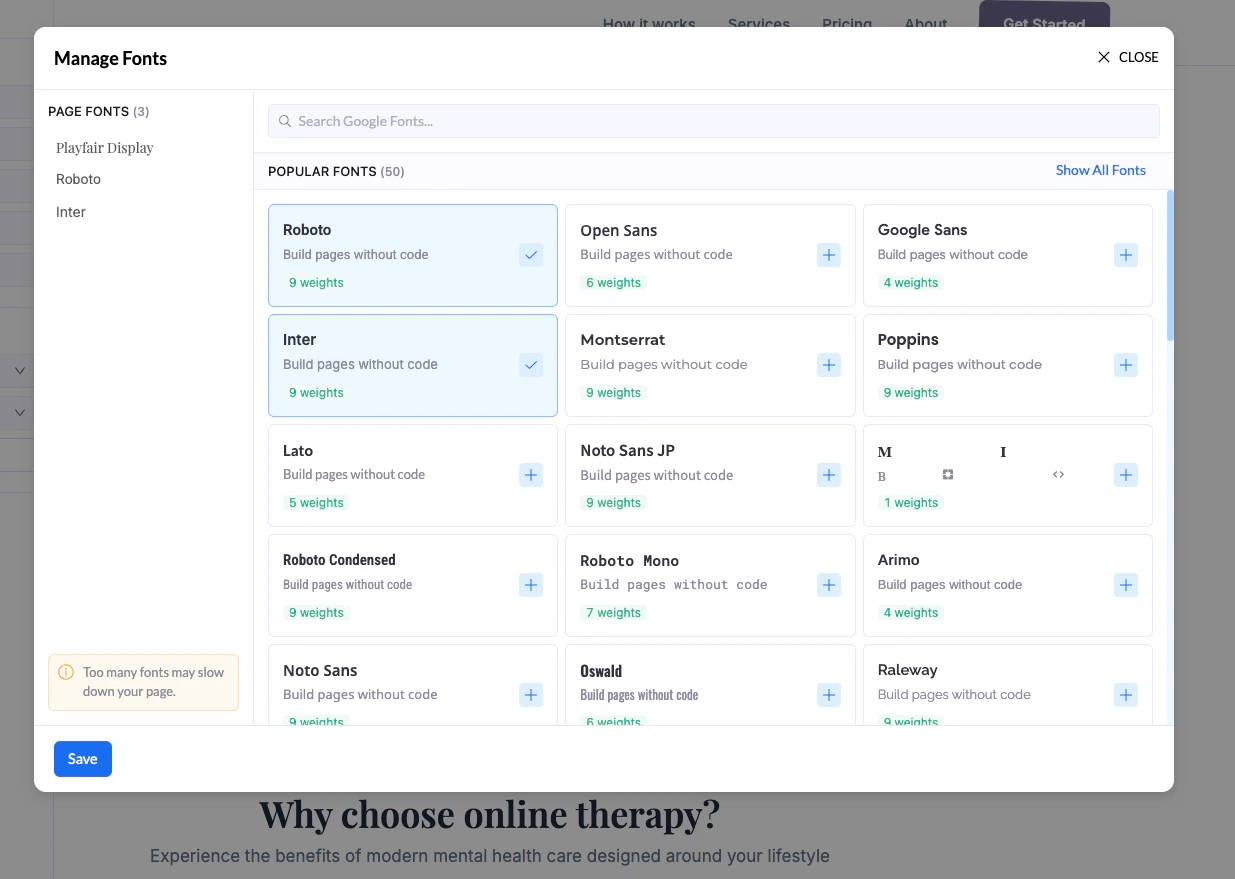Expand the upper chevron in background sidebar
The image size is (1235, 879).
click(x=19, y=371)
